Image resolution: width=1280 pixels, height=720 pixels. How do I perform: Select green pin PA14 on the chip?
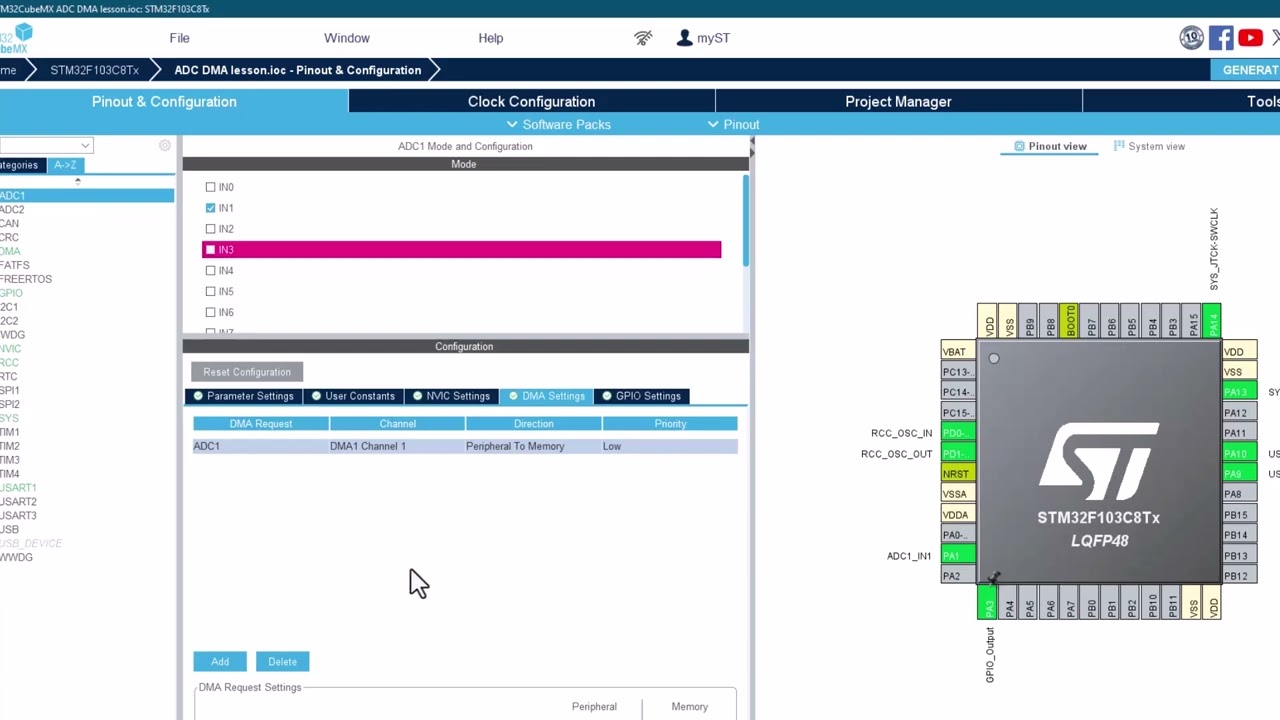coord(1212,322)
